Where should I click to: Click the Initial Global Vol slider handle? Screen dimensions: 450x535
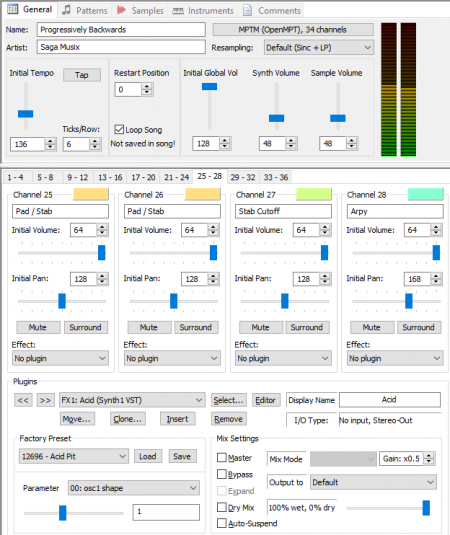coord(209,87)
